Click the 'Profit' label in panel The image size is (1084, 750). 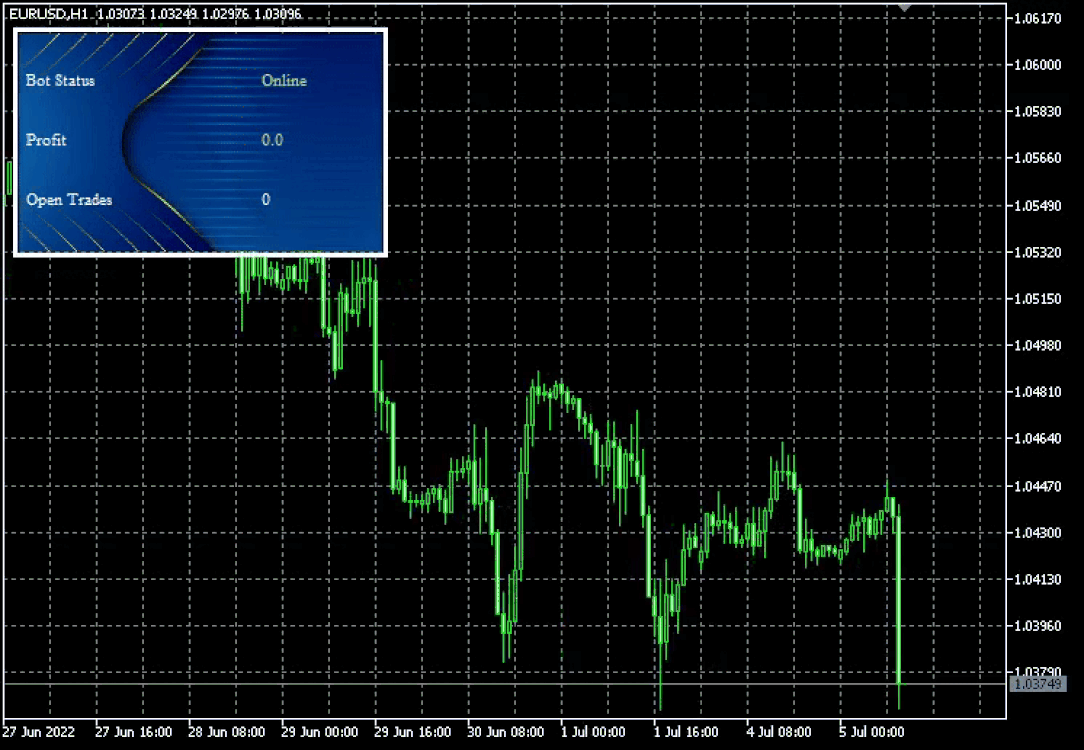tap(46, 140)
